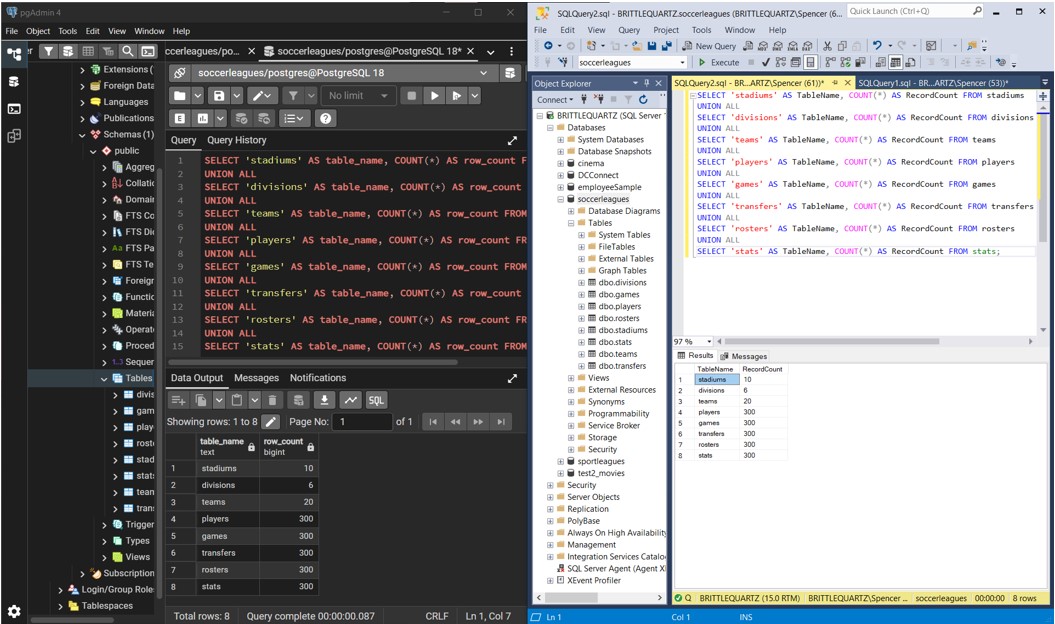Click the trash delete row icon in Data Output
This screenshot has height=624, width=1055.
[x=272, y=401]
